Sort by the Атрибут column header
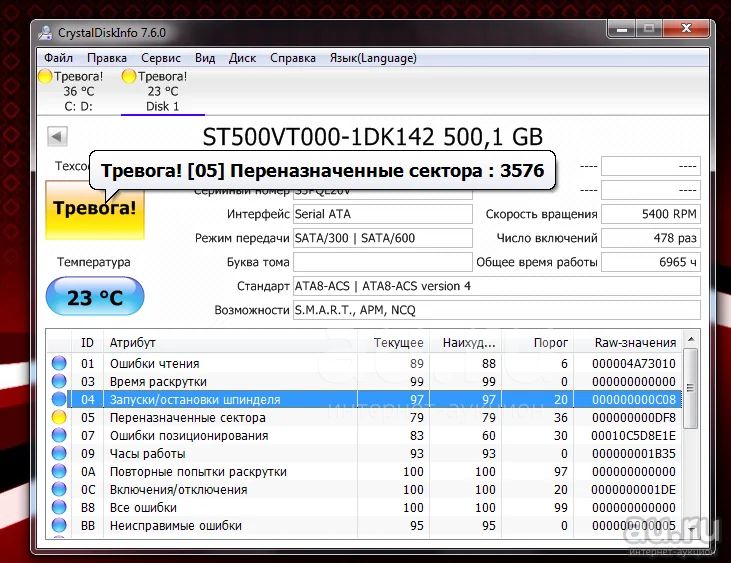This screenshot has width=731, height=563. click(x=230, y=343)
